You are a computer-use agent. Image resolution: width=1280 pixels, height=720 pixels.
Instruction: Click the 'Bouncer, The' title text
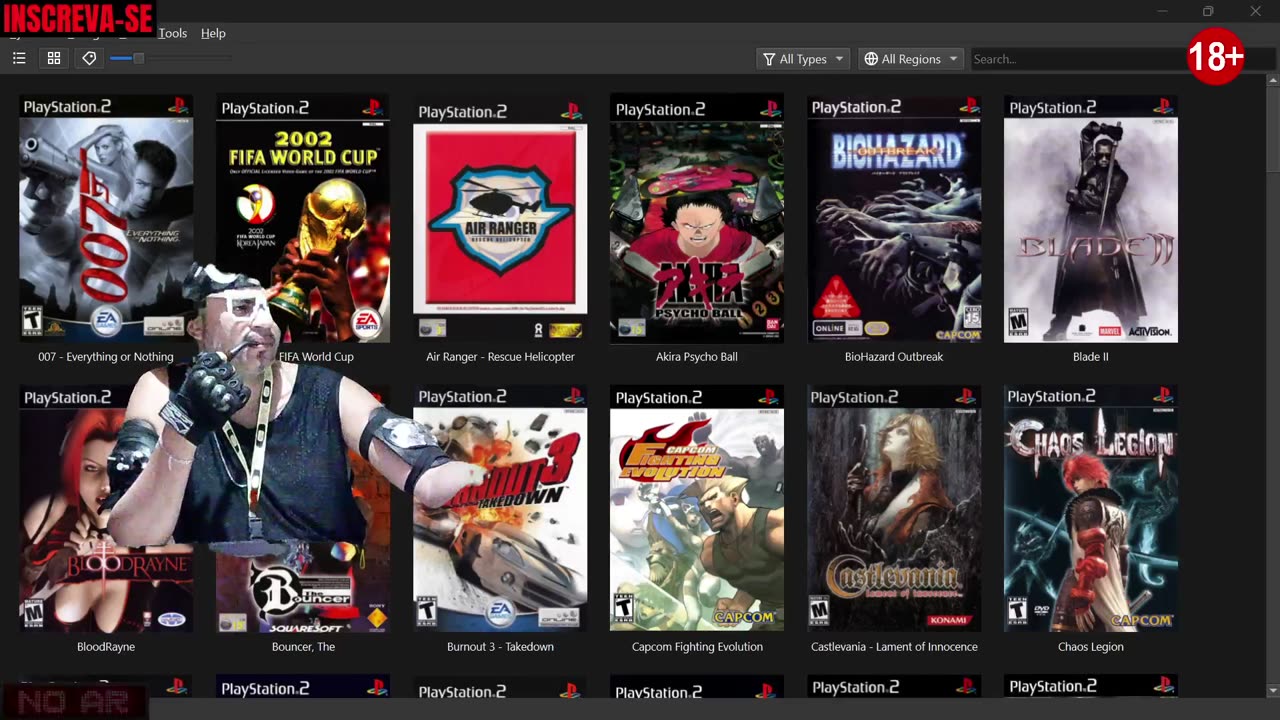click(303, 647)
